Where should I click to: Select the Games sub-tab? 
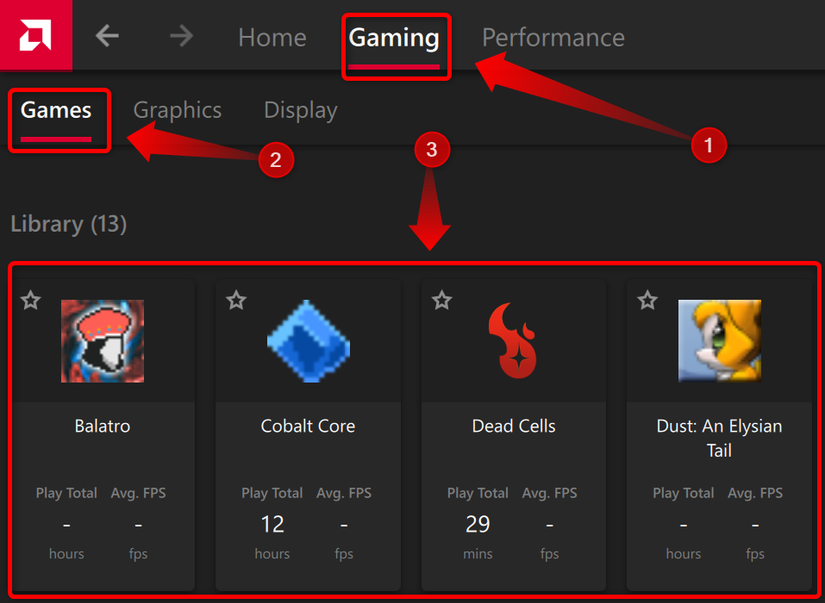pos(56,110)
